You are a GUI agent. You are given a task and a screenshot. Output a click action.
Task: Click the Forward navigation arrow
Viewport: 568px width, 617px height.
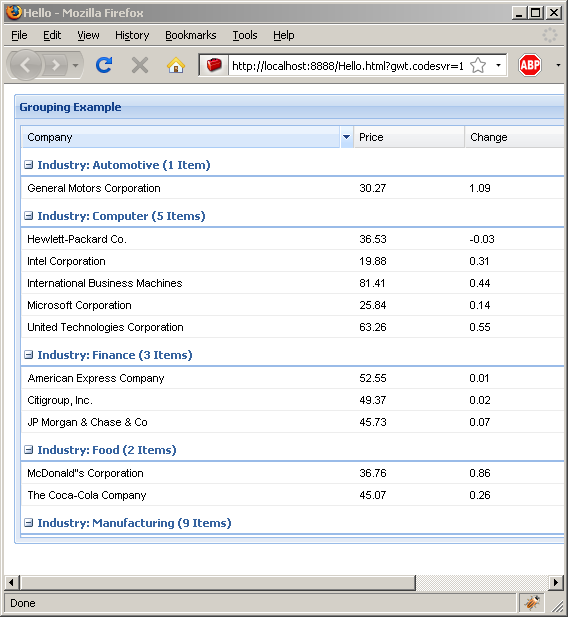(x=56, y=65)
